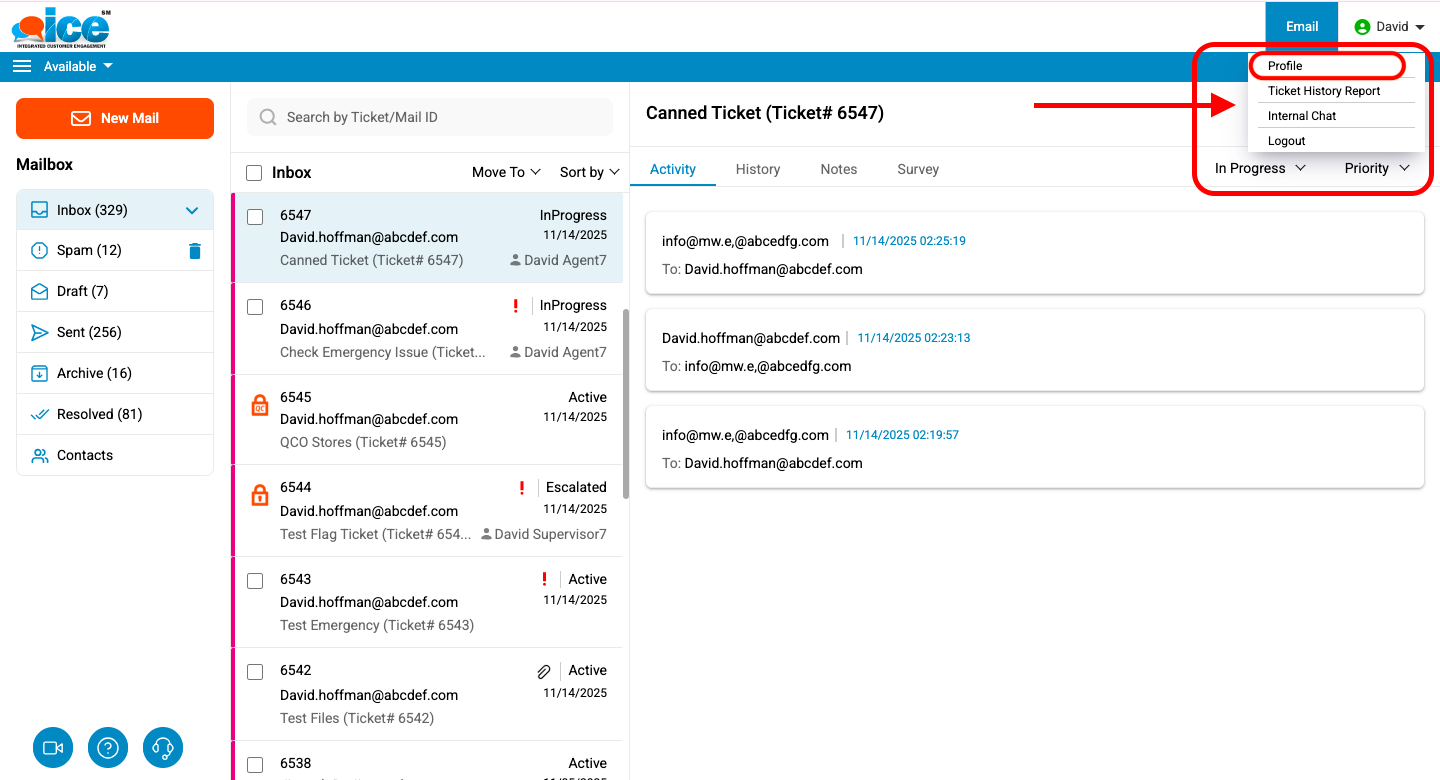
Task: Delete spam using the trash icon
Action: 195,251
